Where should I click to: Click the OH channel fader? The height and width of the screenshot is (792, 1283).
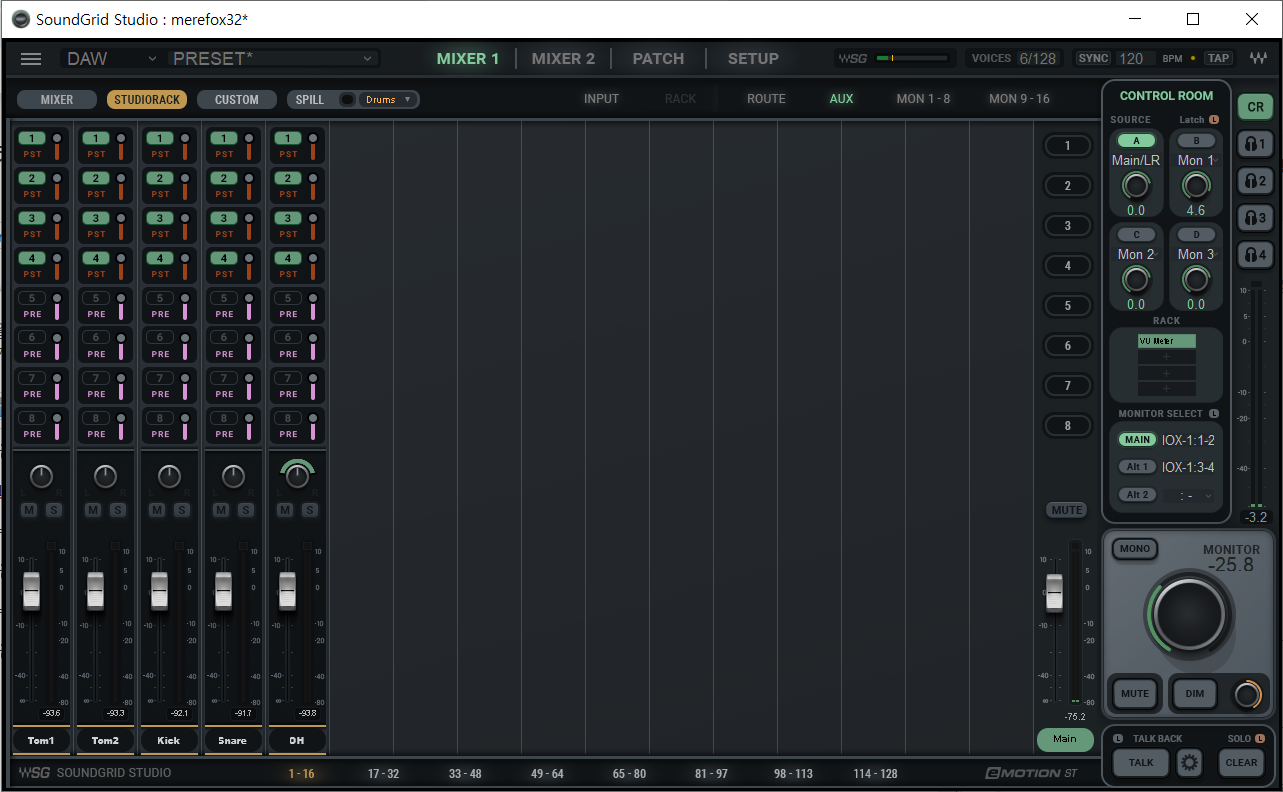(x=287, y=591)
